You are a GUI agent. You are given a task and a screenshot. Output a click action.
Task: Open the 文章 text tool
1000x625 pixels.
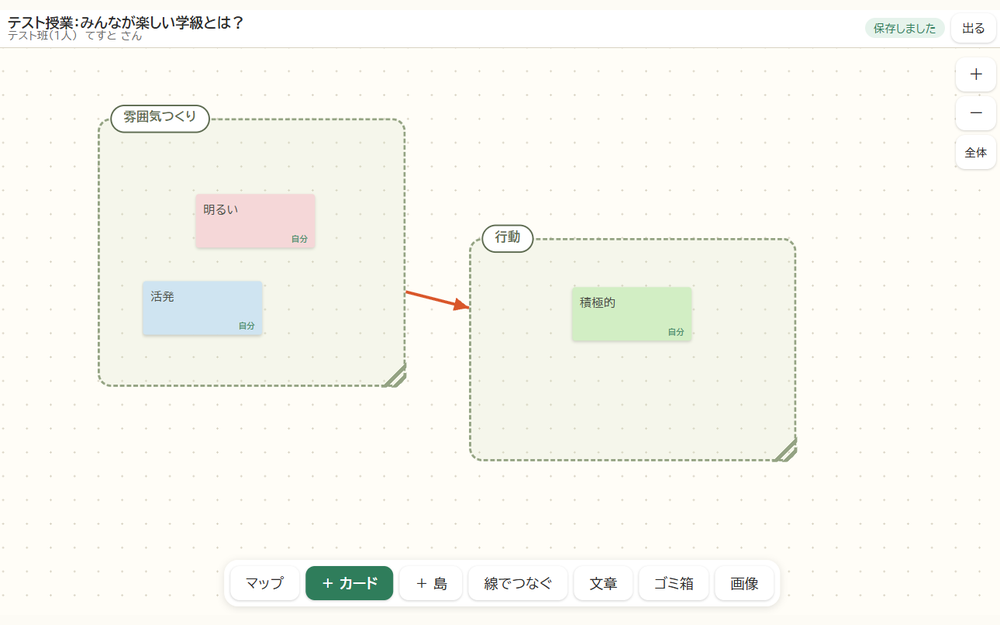tap(603, 583)
